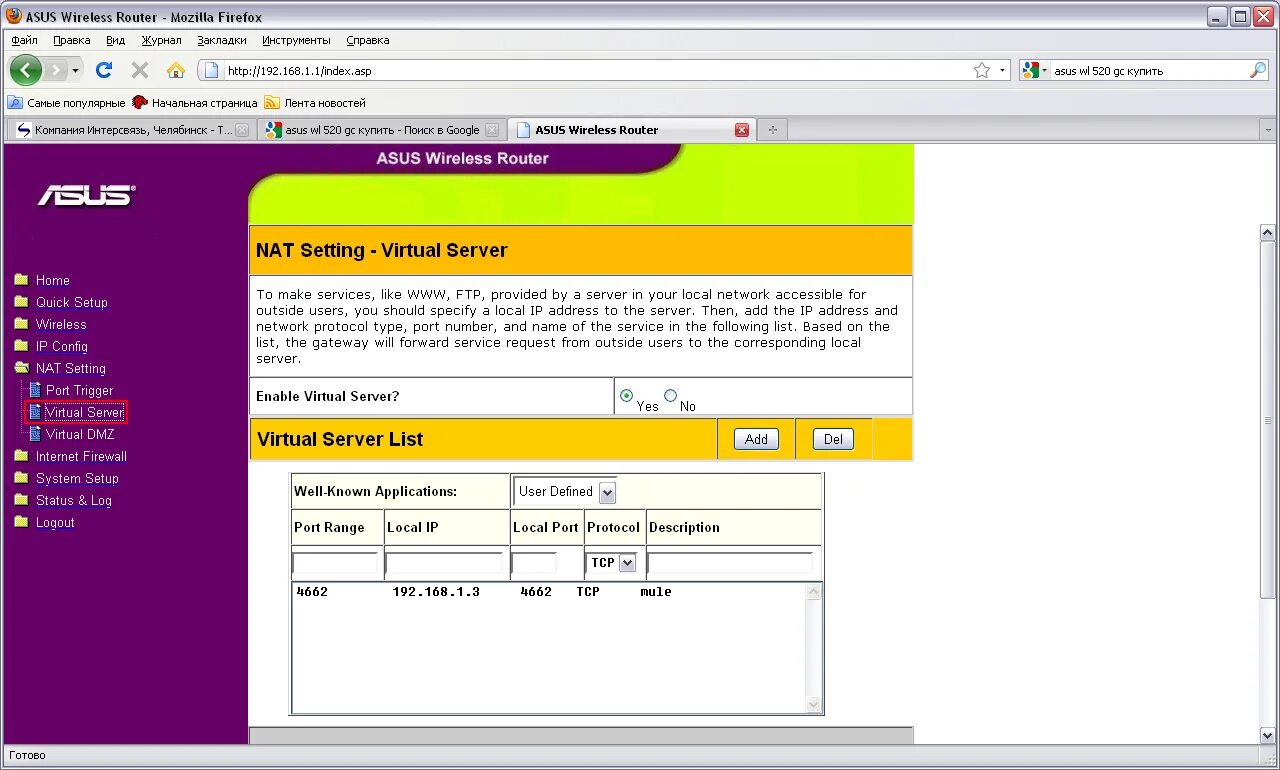This screenshot has width=1280, height=770.
Task: Click the Port Range input field
Action: coord(335,563)
